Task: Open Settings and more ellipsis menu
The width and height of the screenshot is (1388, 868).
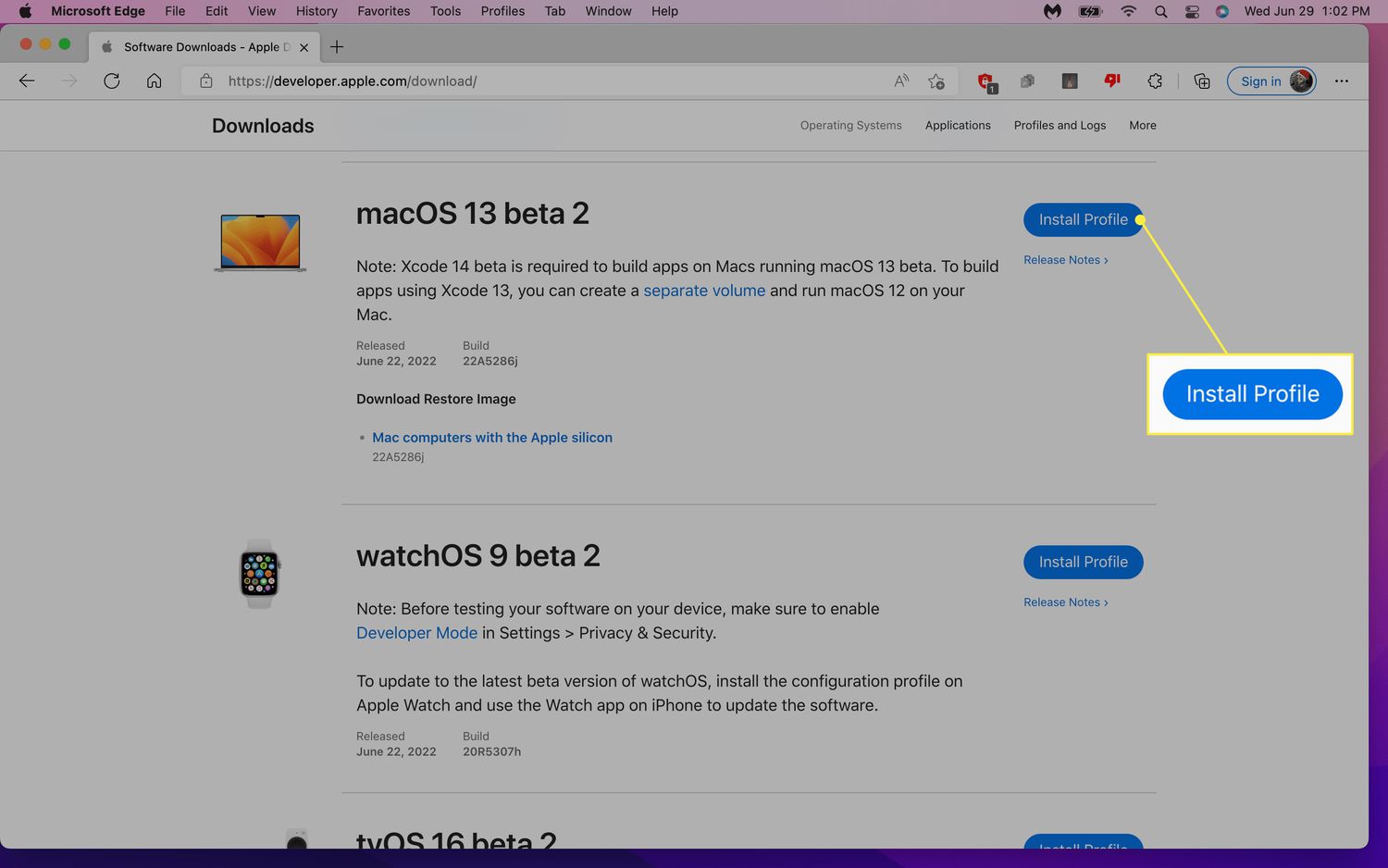Action: point(1342,81)
